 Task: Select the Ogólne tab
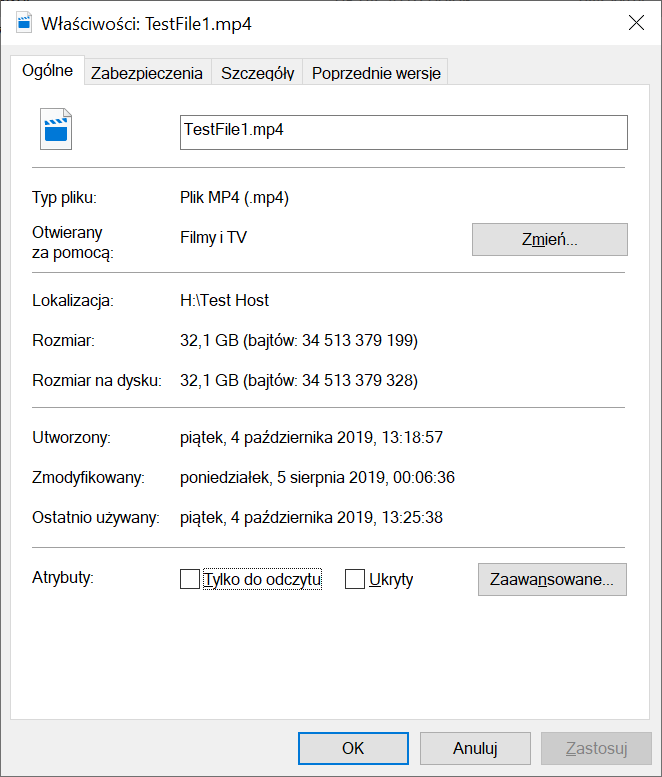[47, 71]
